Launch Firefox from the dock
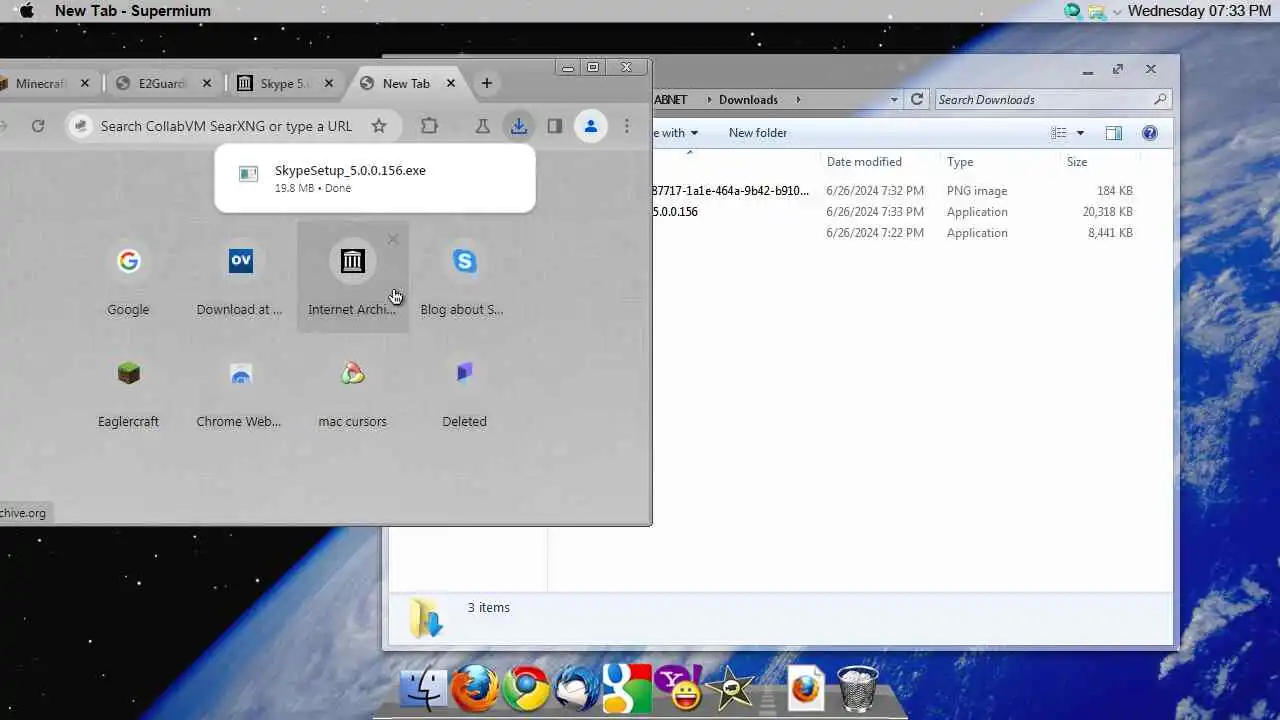The width and height of the screenshot is (1280, 720). (x=476, y=689)
